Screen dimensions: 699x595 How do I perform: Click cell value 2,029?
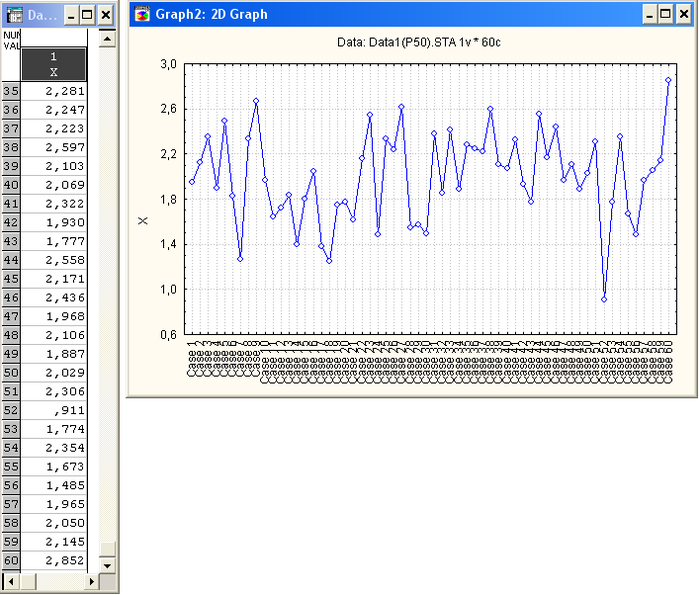(x=53, y=373)
